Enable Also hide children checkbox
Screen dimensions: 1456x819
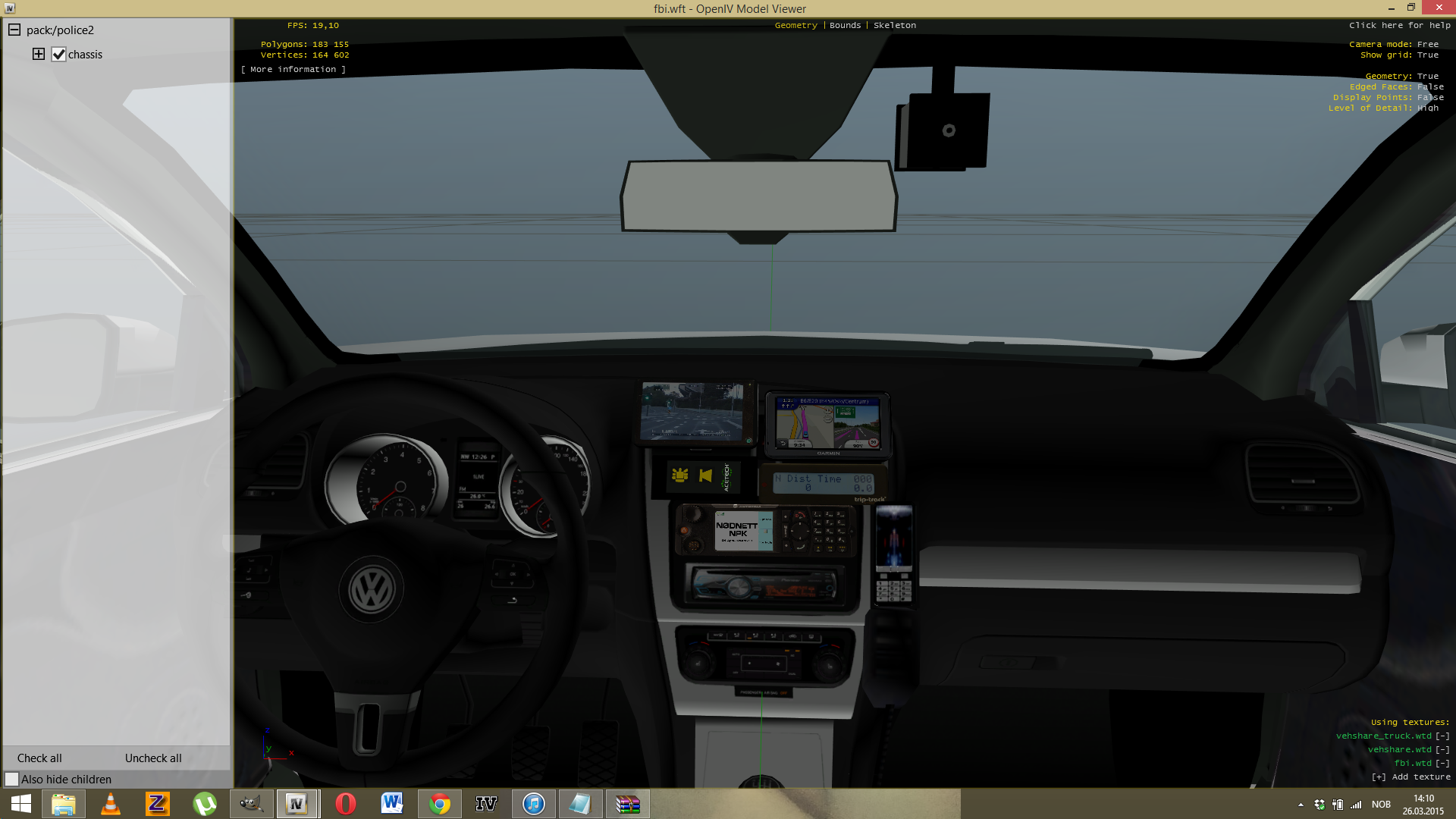(12, 779)
